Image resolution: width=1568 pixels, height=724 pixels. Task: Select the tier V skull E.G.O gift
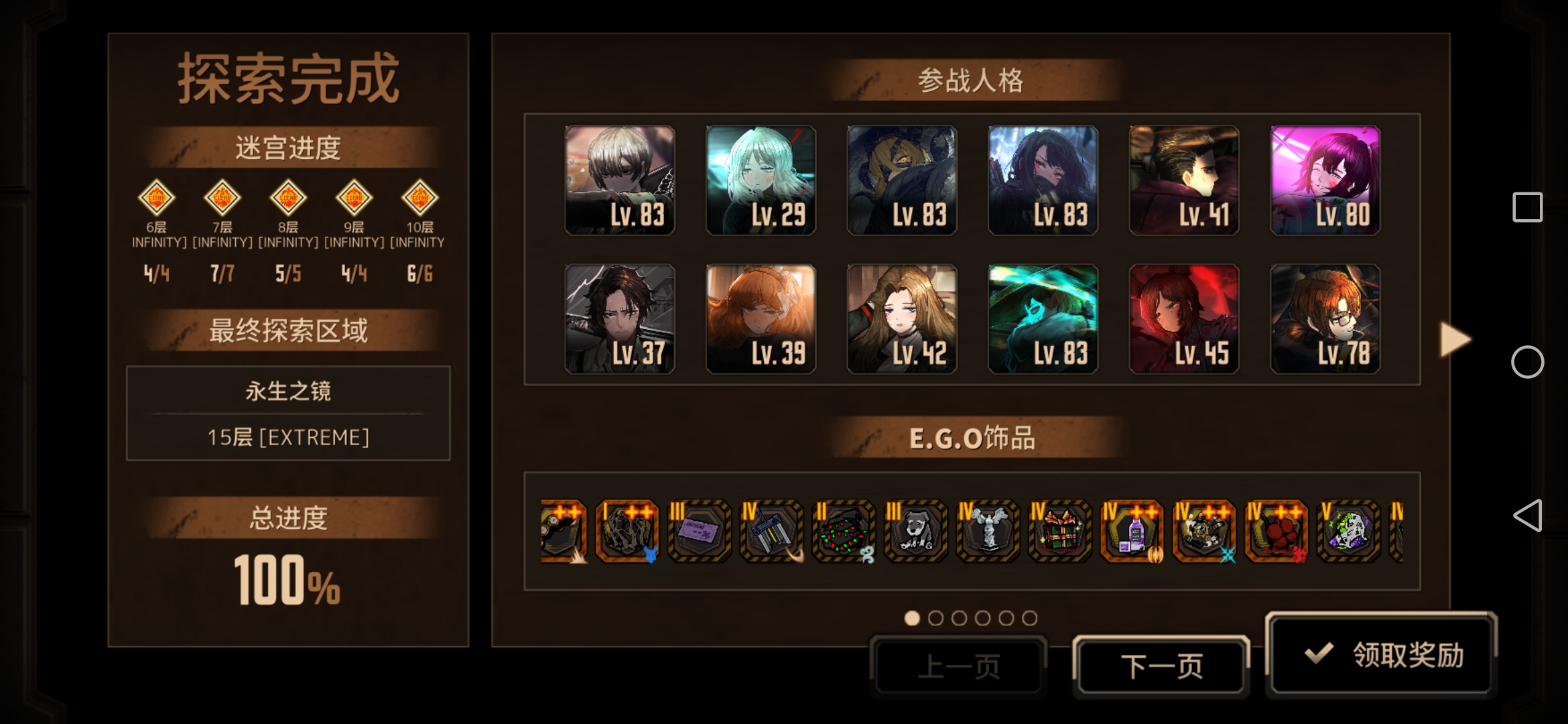click(1348, 532)
